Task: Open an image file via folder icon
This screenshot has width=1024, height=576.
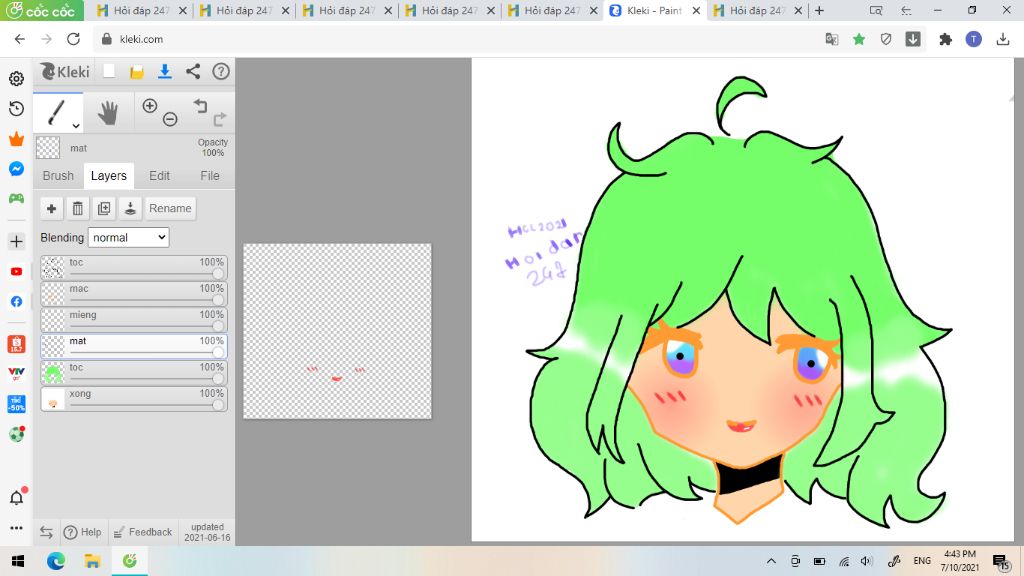Action: coord(136,71)
